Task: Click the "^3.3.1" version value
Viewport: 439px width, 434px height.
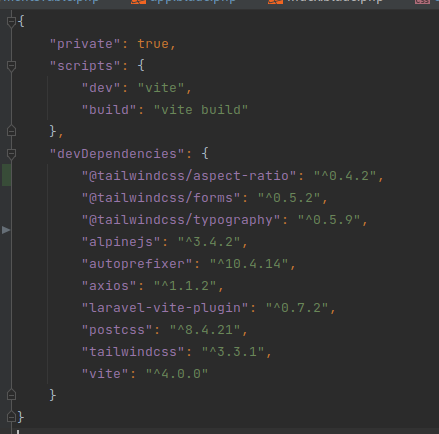Action: pyautogui.click(x=233, y=352)
